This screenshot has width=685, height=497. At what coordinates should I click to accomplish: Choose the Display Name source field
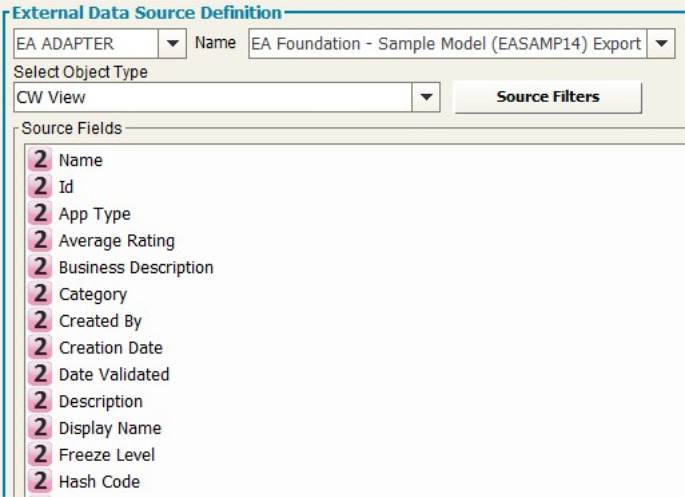tap(110, 428)
